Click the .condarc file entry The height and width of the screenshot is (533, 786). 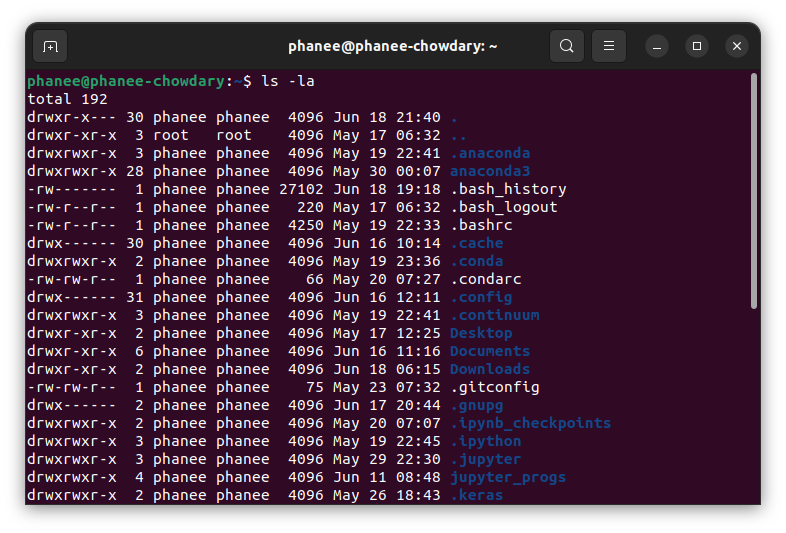[x=486, y=279]
